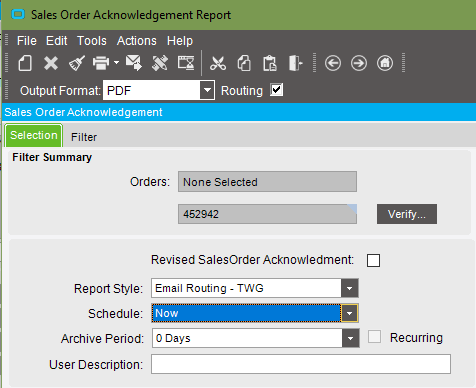Click the Copy toolbar icon
The height and width of the screenshot is (388, 476).
tap(244, 63)
